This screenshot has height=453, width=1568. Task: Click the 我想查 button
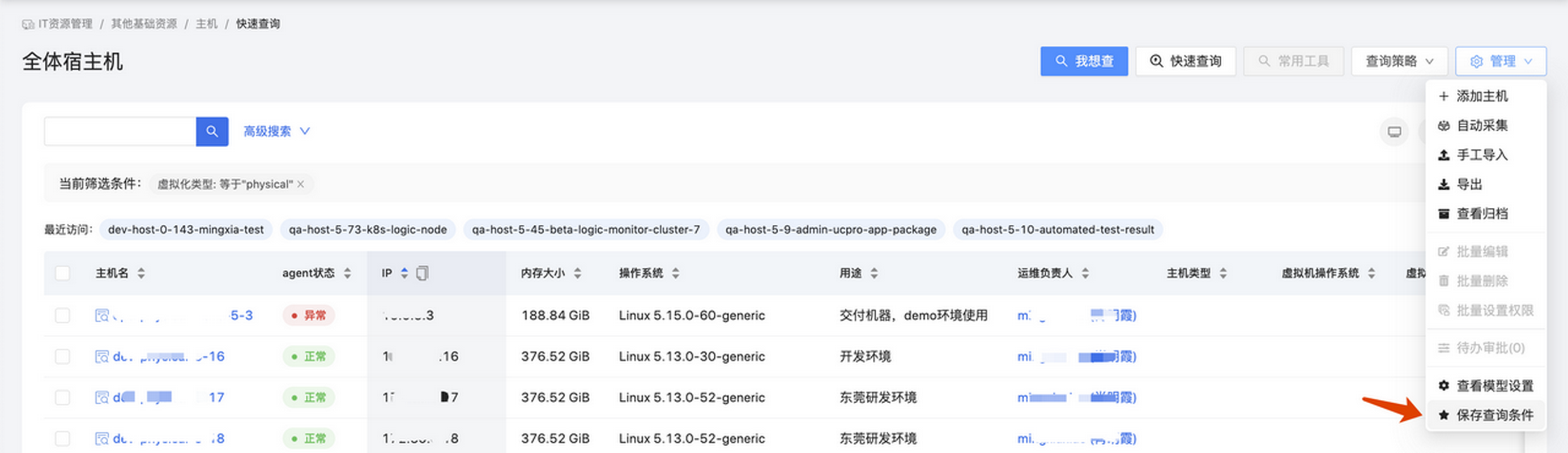(1084, 61)
